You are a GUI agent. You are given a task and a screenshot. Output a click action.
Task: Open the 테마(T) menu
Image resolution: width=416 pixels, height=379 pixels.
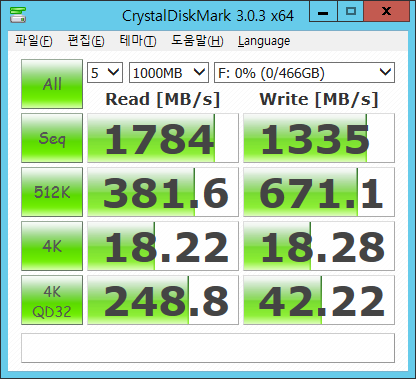[138, 41]
